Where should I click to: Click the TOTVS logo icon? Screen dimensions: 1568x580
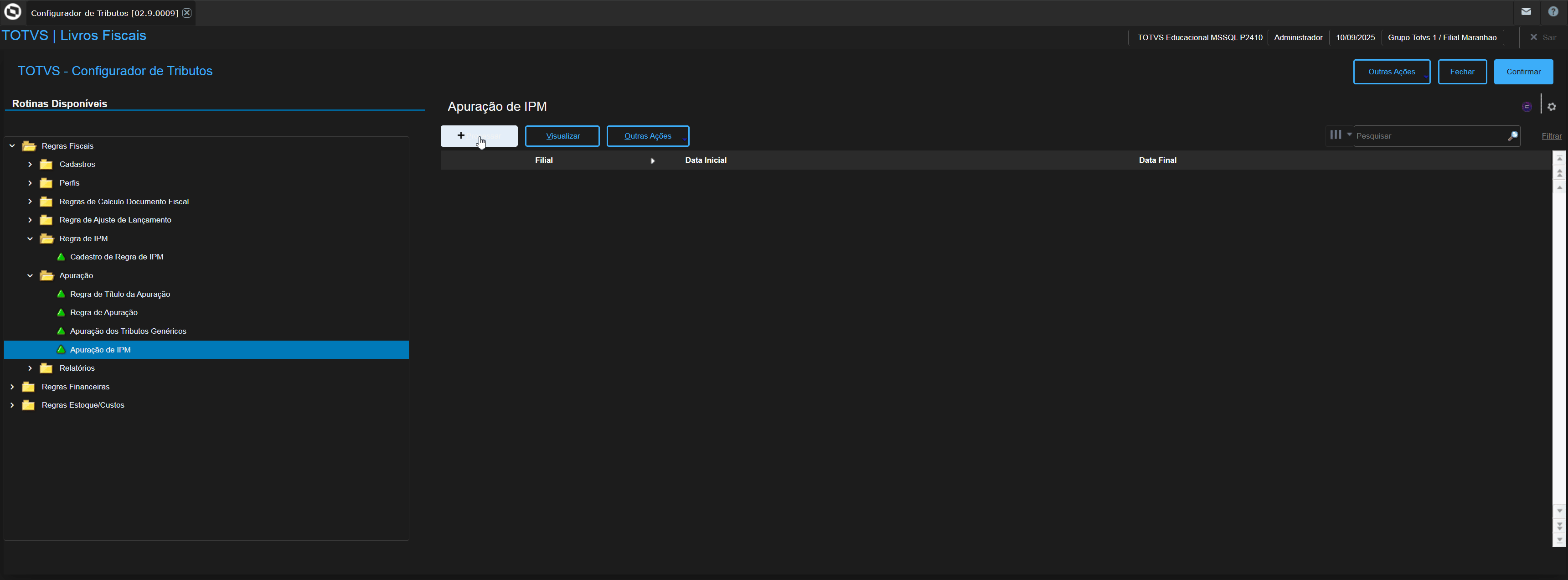point(13,12)
